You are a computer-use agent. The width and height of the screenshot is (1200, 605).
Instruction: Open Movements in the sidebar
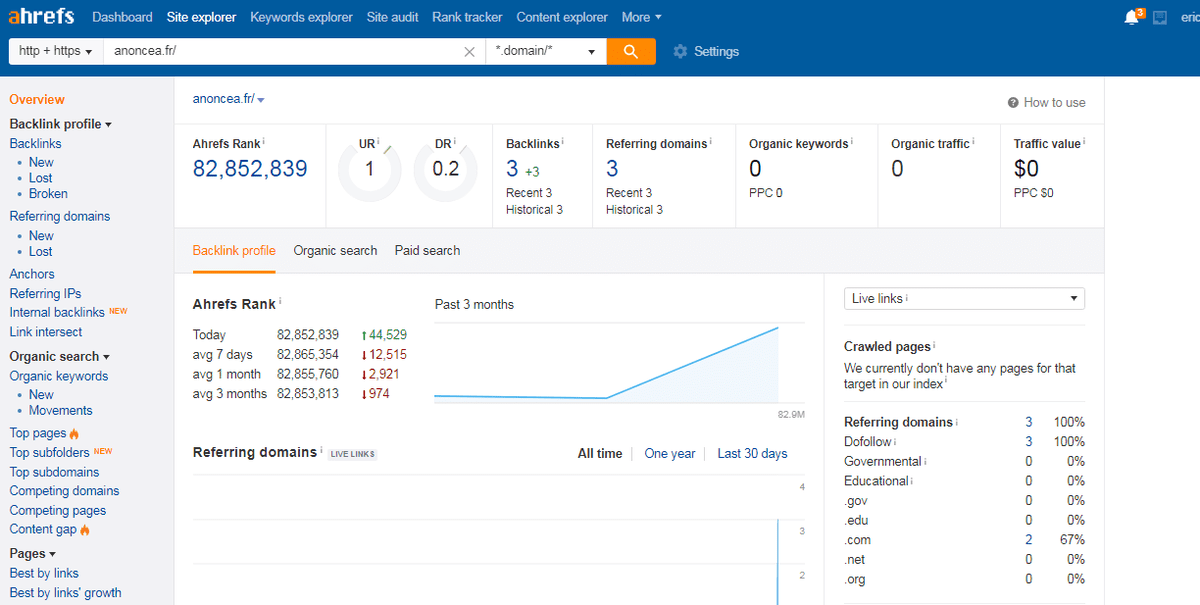[x=60, y=411]
